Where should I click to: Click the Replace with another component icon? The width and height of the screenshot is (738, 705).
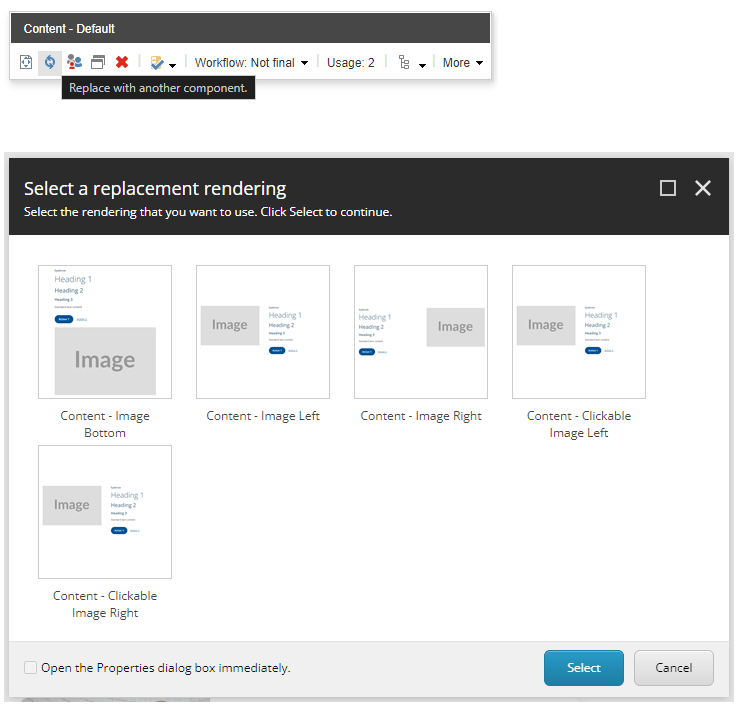click(49, 62)
